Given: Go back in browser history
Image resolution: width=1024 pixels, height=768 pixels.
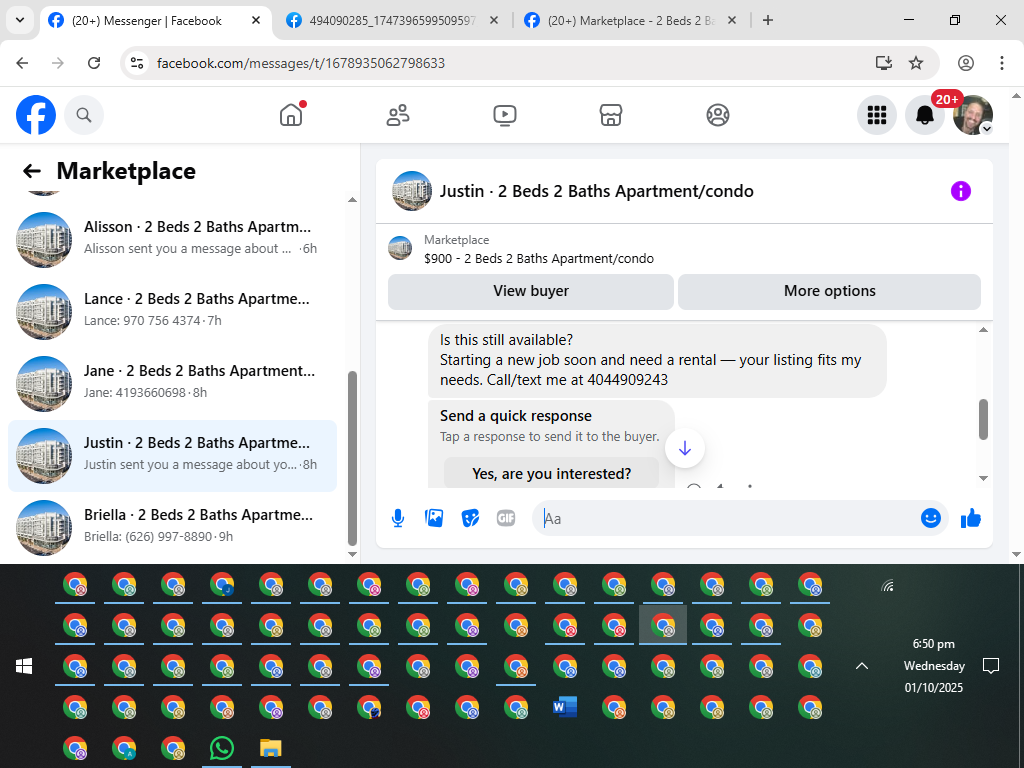Looking at the screenshot, I should pyautogui.click(x=22, y=63).
